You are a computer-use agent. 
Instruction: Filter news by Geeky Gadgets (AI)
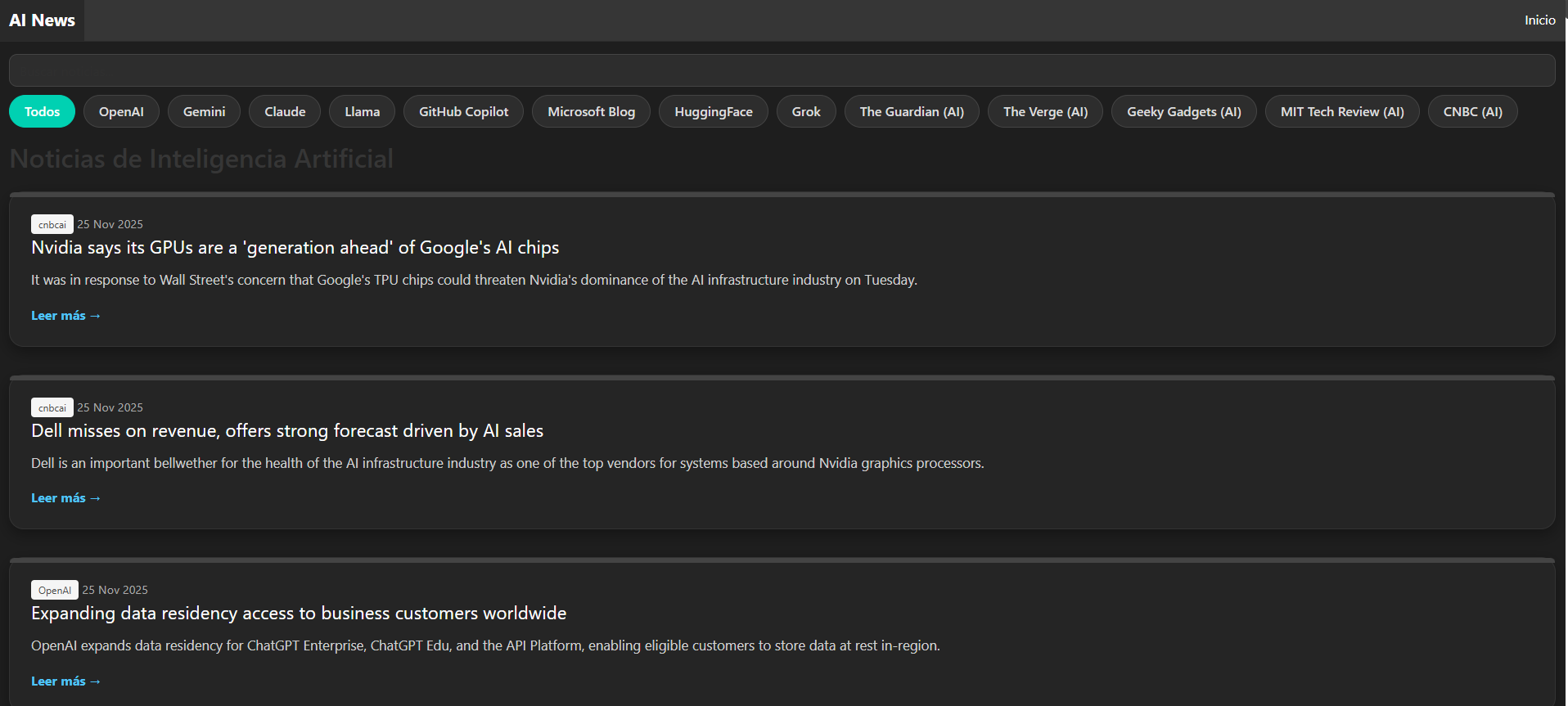(x=1183, y=112)
